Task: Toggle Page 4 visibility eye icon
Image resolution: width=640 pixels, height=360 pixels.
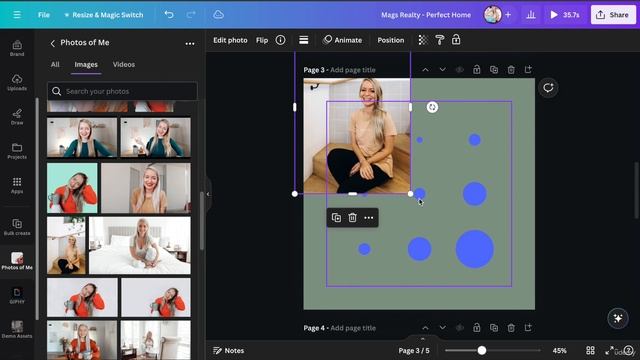Action: coord(460,328)
